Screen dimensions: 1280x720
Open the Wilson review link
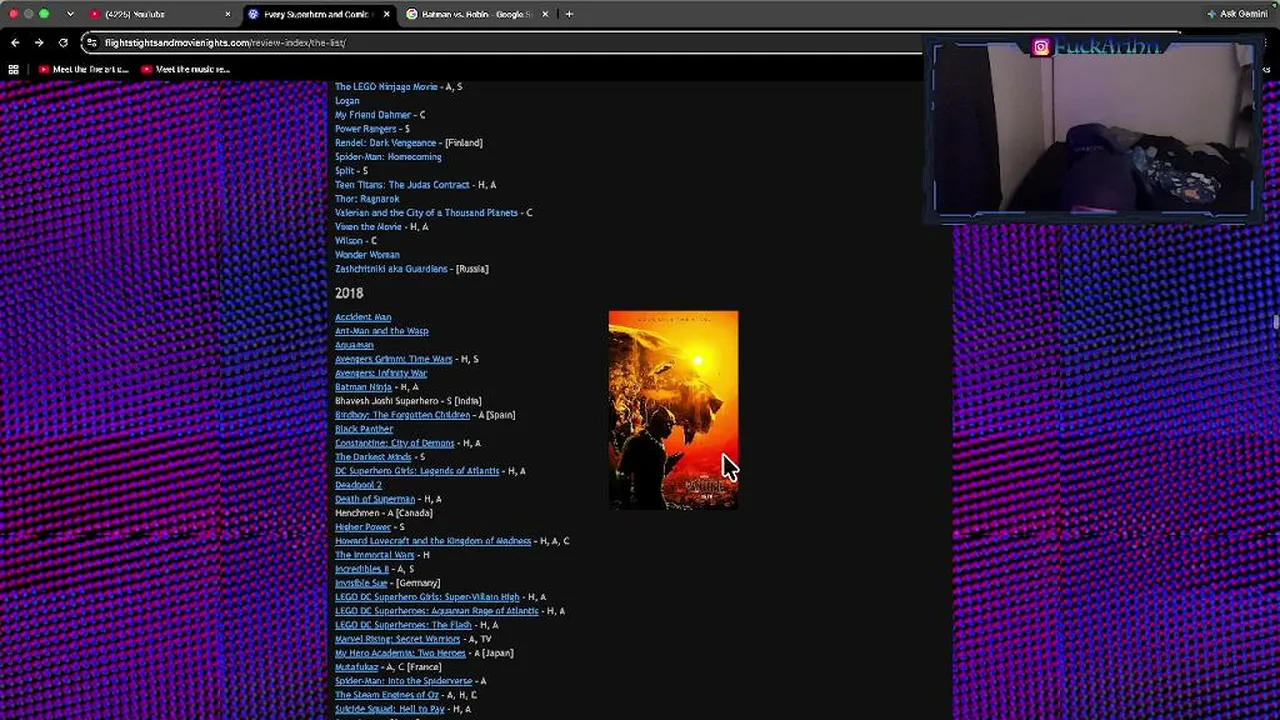point(349,241)
